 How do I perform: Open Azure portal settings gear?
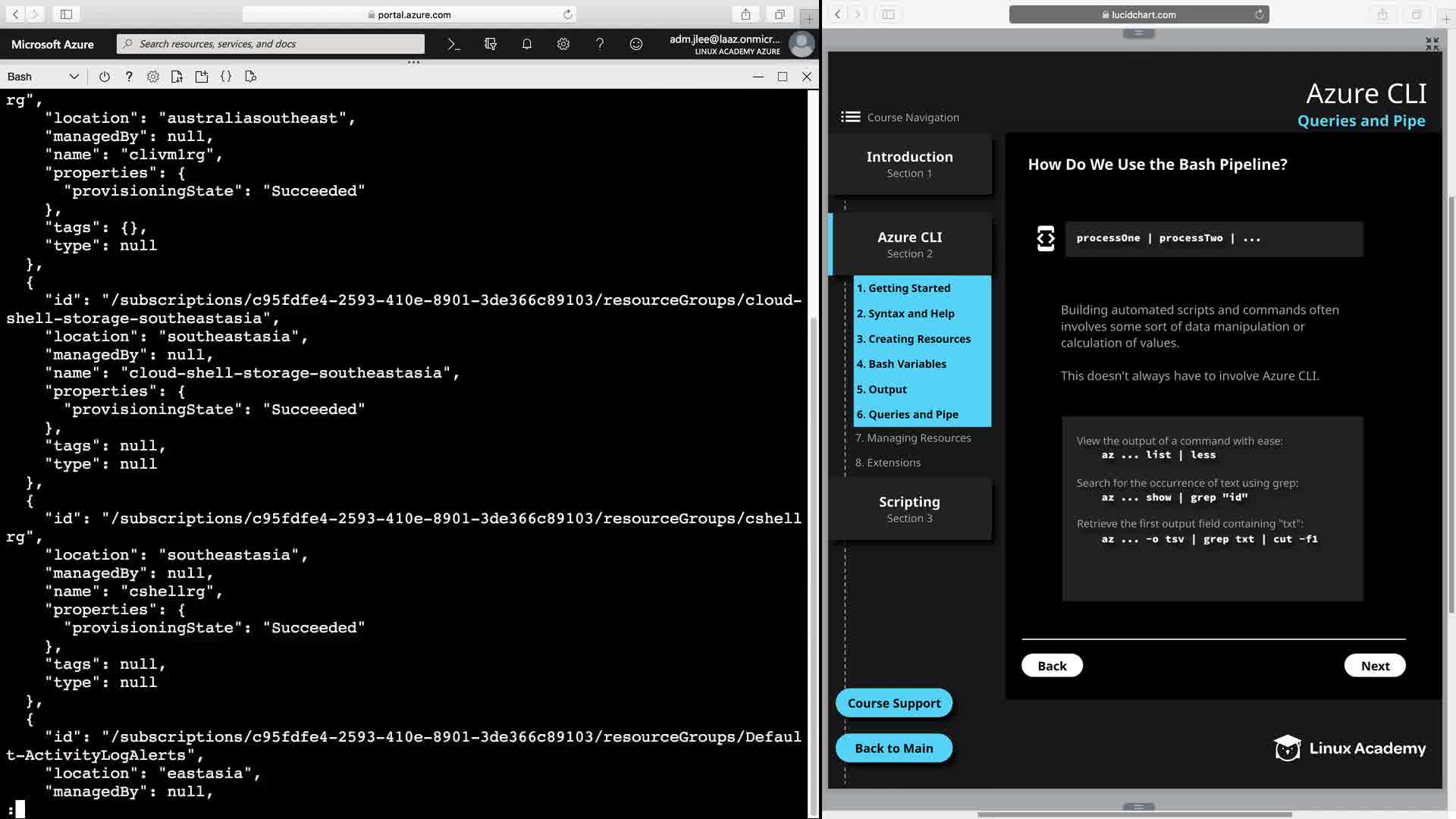563,44
